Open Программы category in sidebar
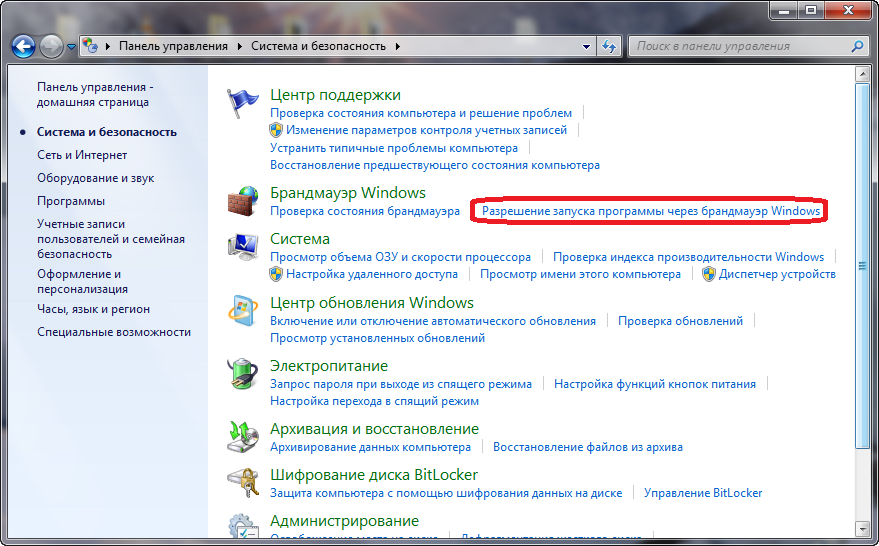The width and height of the screenshot is (879, 546). coord(71,201)
